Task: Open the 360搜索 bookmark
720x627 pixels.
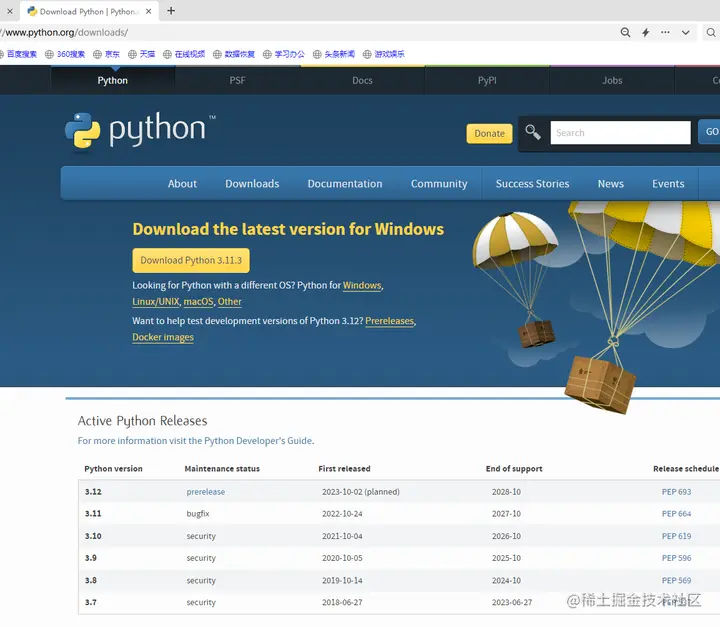Action: pyautogui.click(x=71, y=54)
